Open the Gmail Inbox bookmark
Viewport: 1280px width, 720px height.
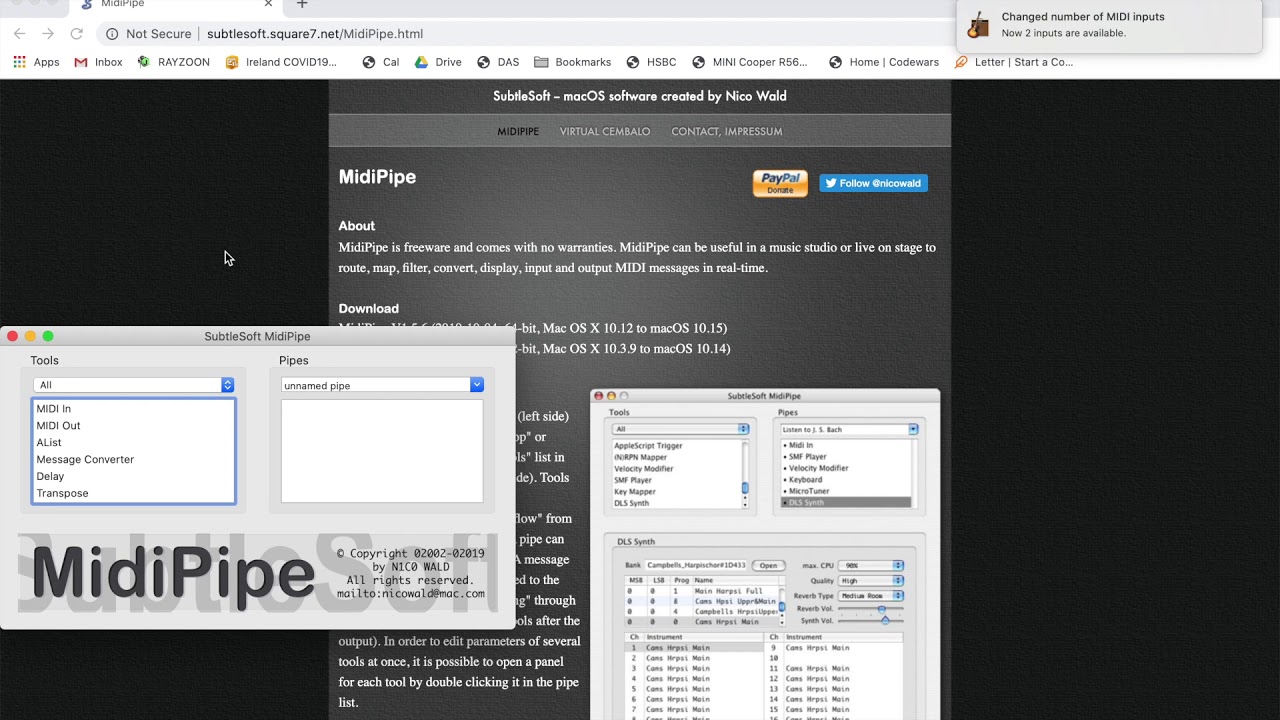click(x=98, y=62)
